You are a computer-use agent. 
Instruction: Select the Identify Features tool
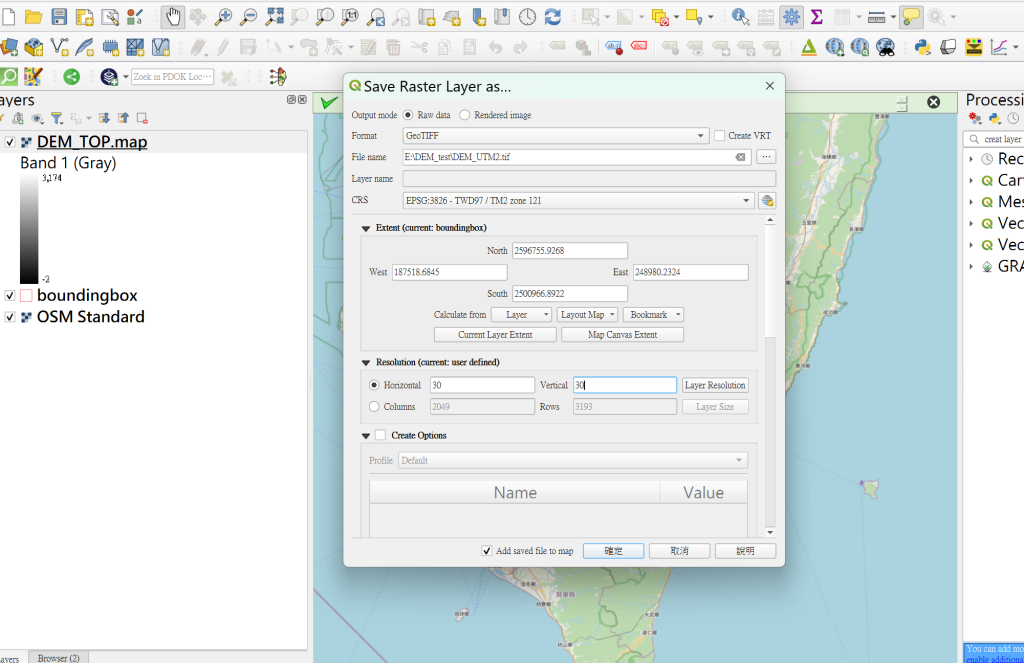point(740,17)
